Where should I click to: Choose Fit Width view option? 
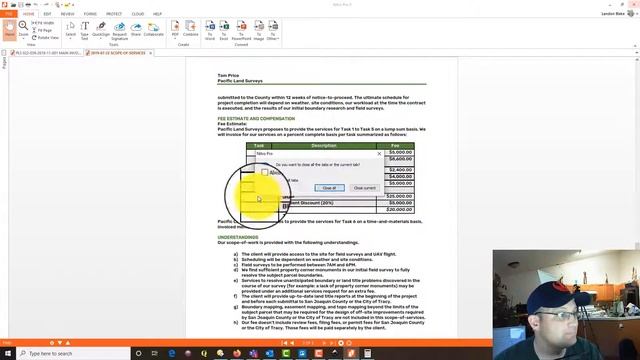point(42,23)
